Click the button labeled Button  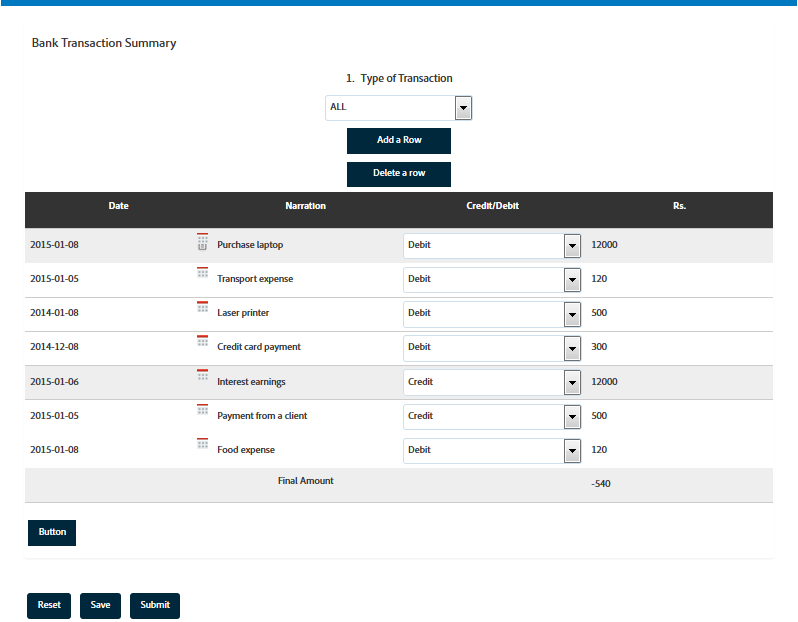tap(52, 532)
